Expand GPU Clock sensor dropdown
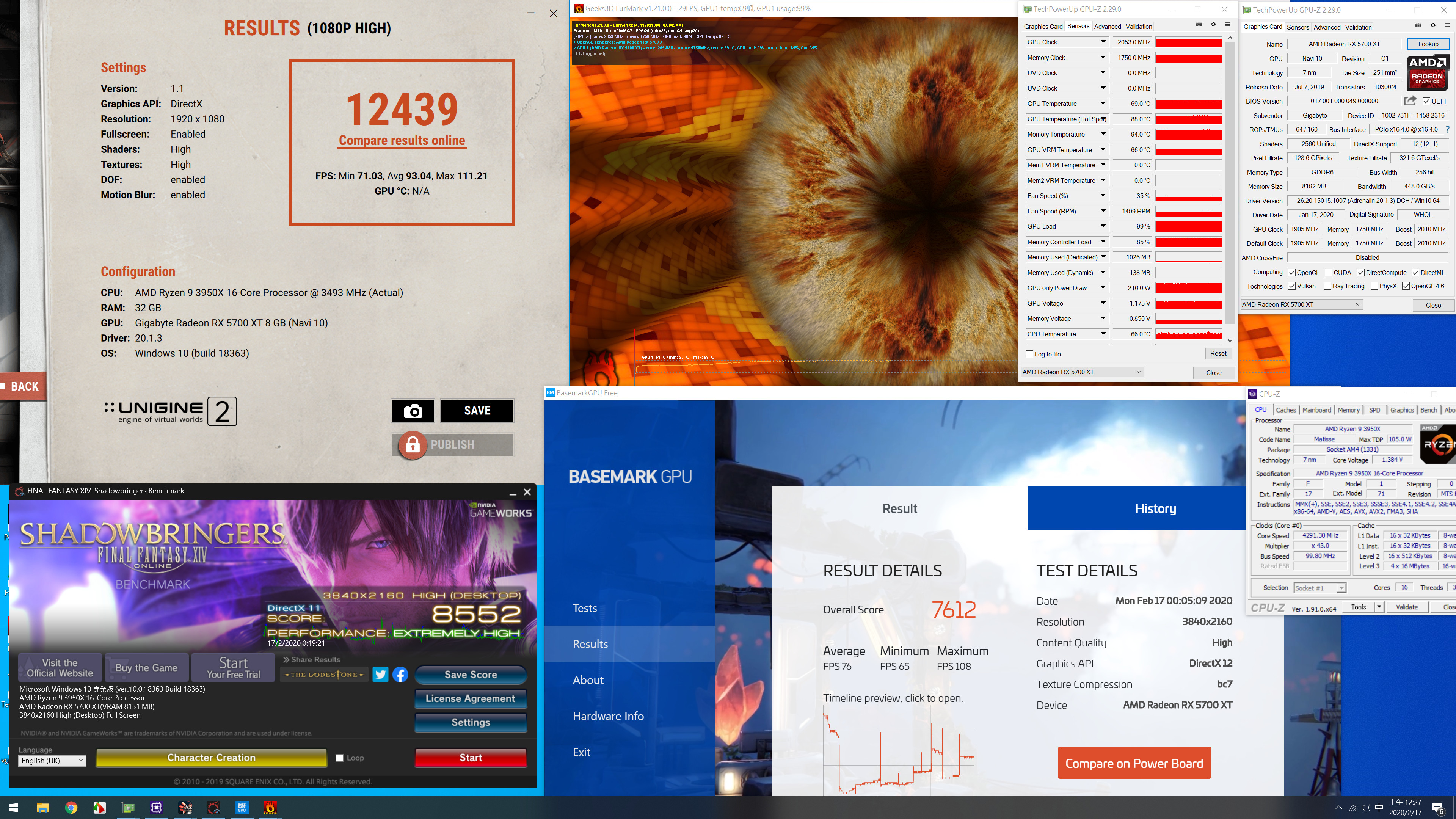The height and width of the screenshot is (819, 1456). coord(1103,42)
